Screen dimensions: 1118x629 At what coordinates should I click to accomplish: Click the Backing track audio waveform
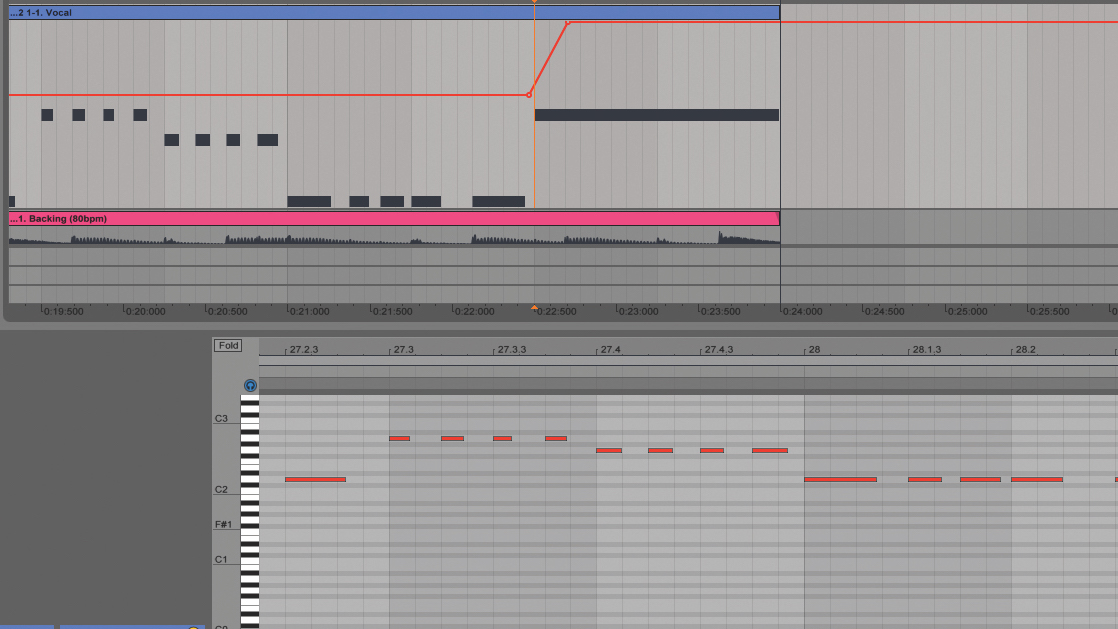394,237
